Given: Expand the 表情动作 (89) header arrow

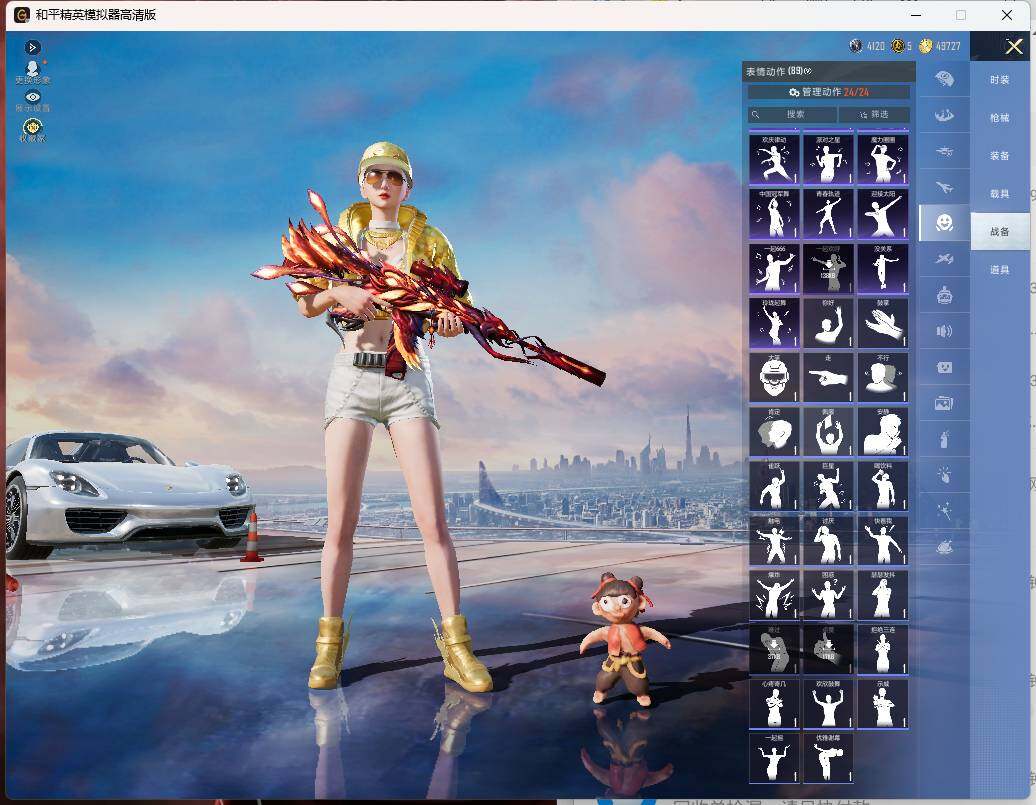Looking at the screenshot, I should [x=808, y=71].
